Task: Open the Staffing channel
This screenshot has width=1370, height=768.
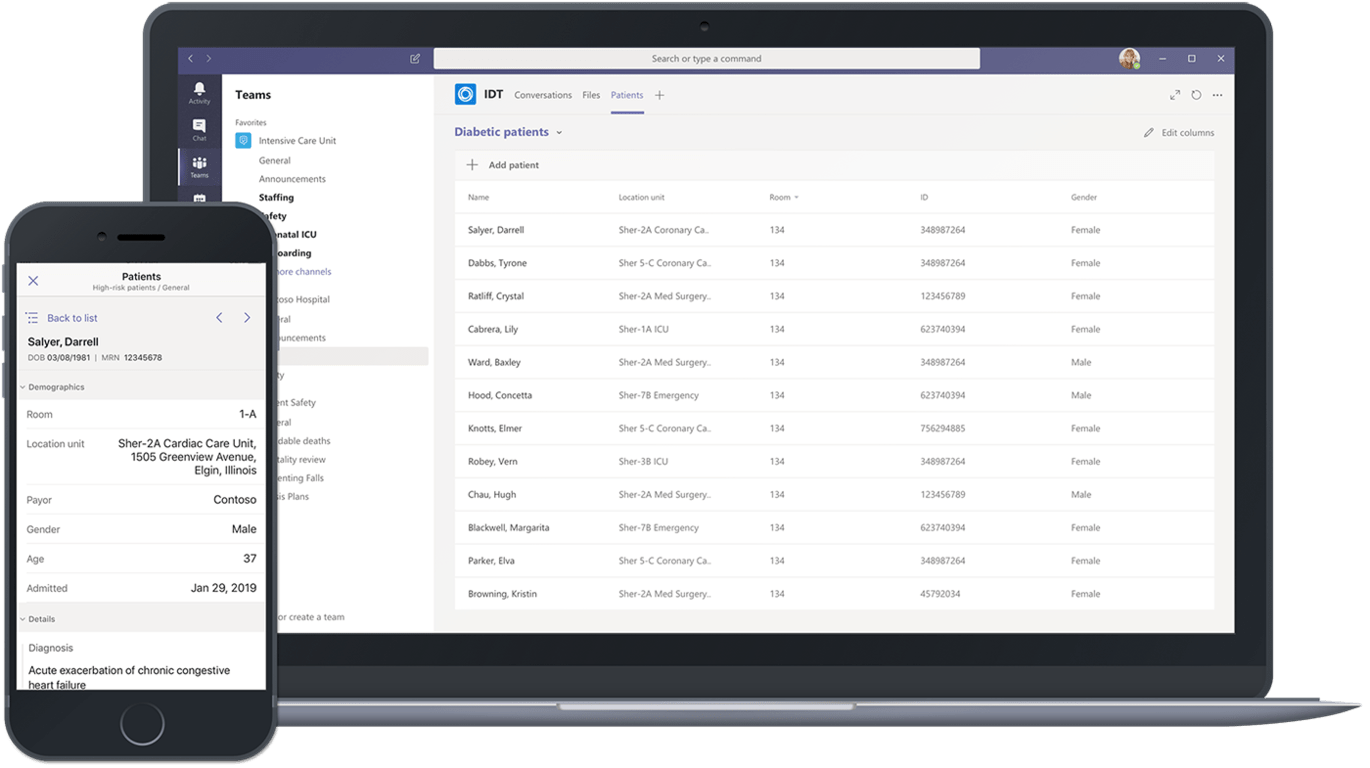Action: [276, 197]
